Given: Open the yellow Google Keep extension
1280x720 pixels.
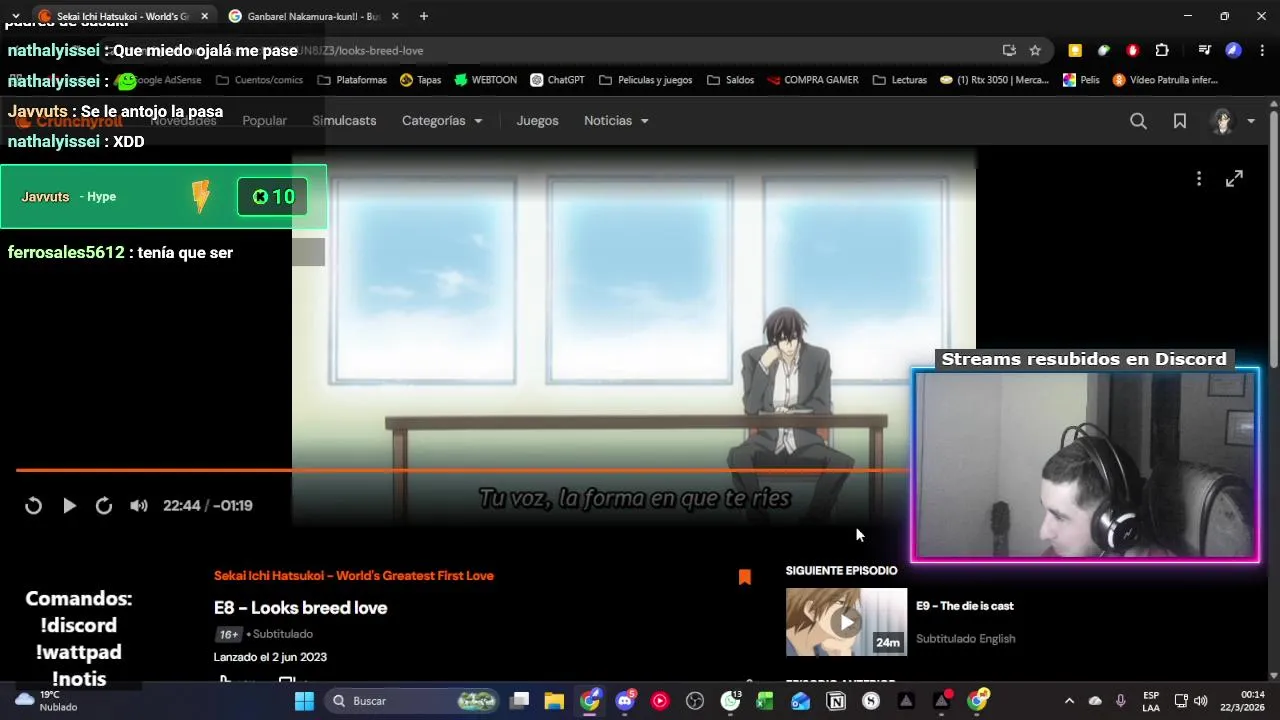Looking at the screenshot, I should click(1075, 50).
